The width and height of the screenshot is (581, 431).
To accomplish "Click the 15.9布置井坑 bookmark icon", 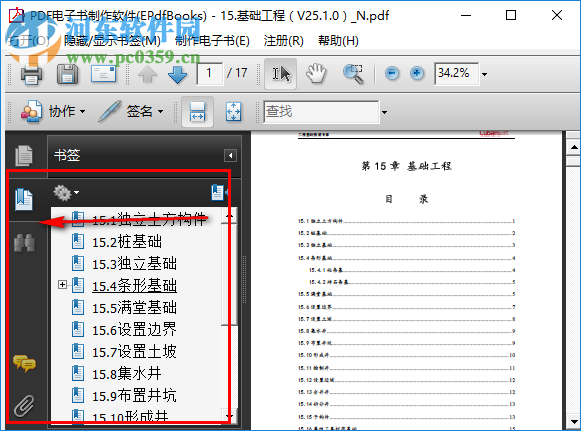I will point(78,395).
